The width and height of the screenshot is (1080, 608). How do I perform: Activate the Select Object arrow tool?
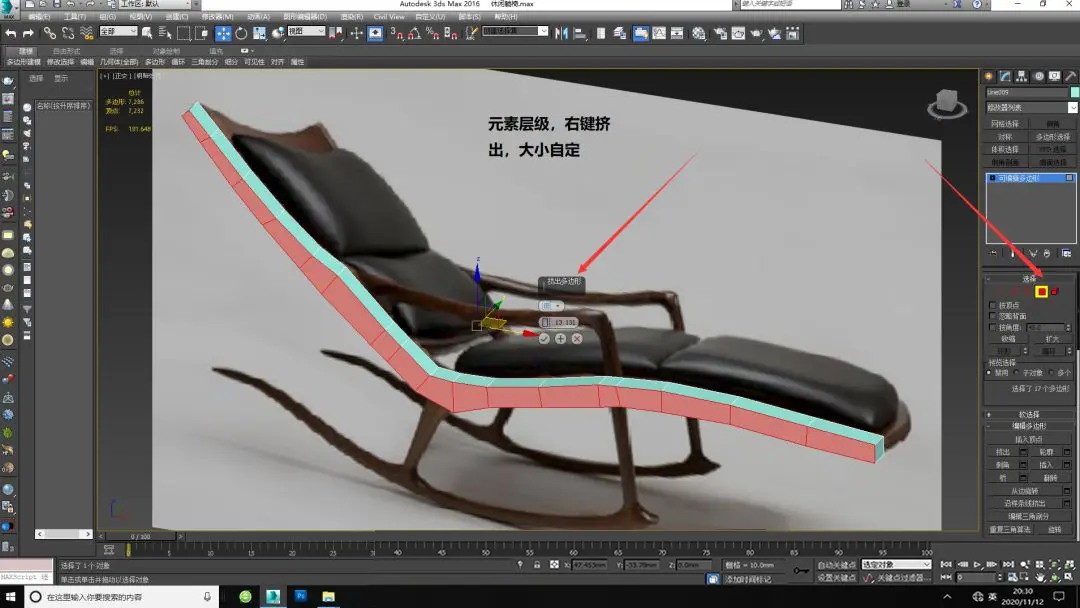(147, 32)
